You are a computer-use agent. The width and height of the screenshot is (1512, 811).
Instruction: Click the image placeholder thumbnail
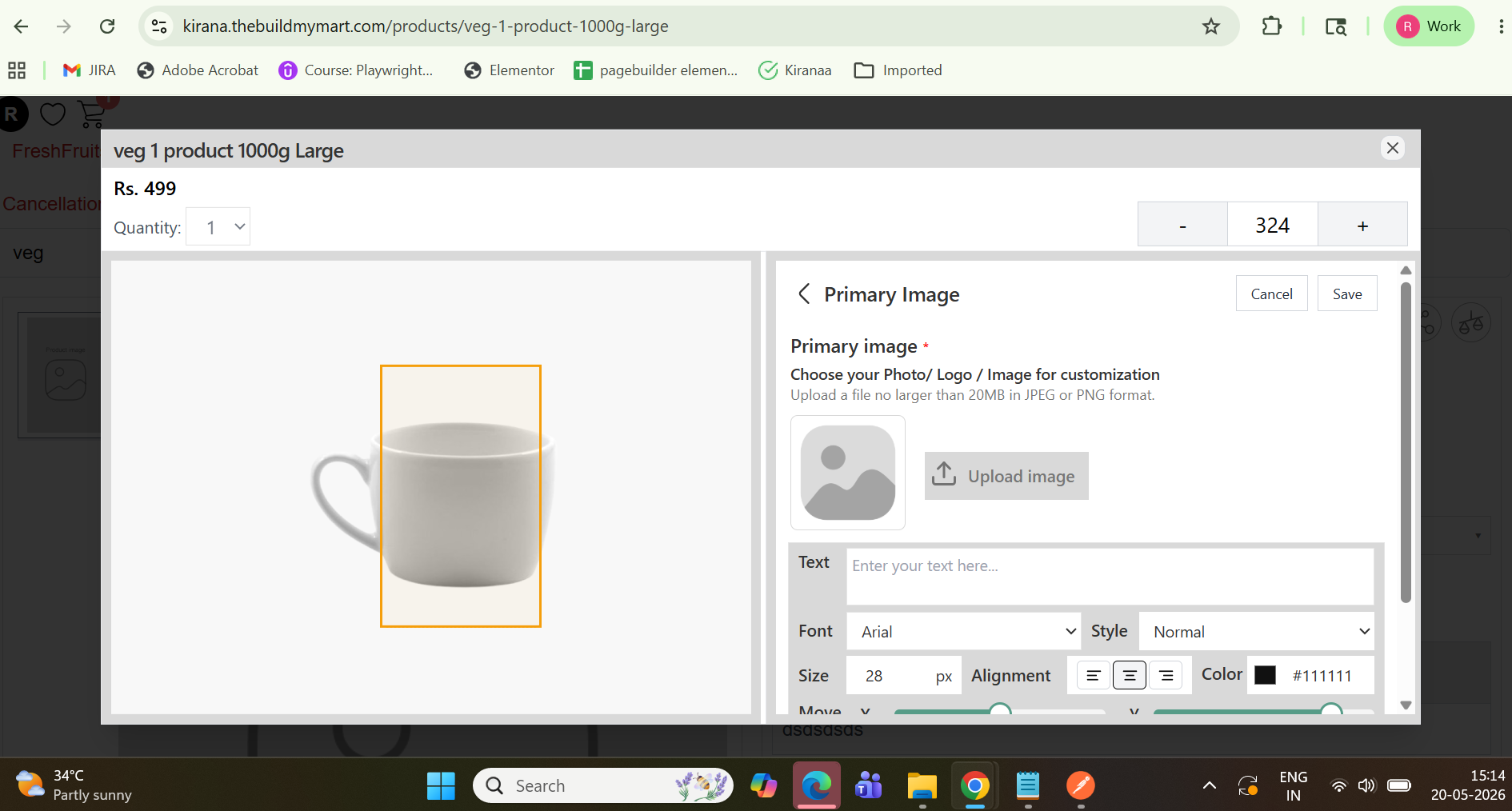848,473
